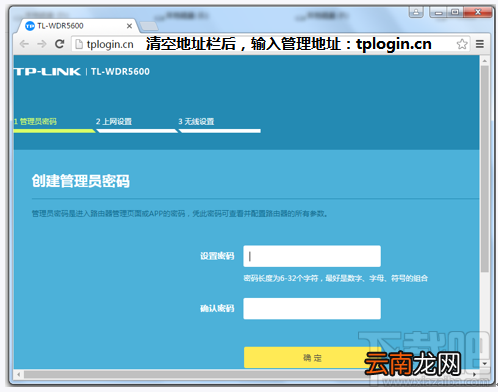Maximize the browser window
Screen dimensions: 498x392
(x=455, y=12)
